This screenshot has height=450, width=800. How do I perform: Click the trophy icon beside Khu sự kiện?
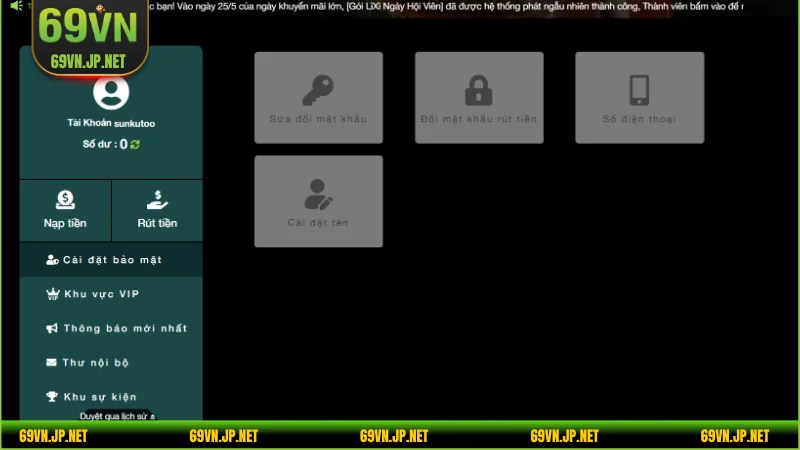(x=52, y=396)
